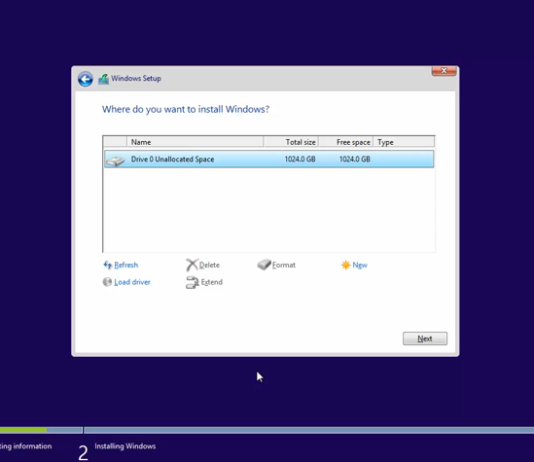The image size is (534, 462).
Task: Sort by the Total size column header
Action: coord(291,142)
